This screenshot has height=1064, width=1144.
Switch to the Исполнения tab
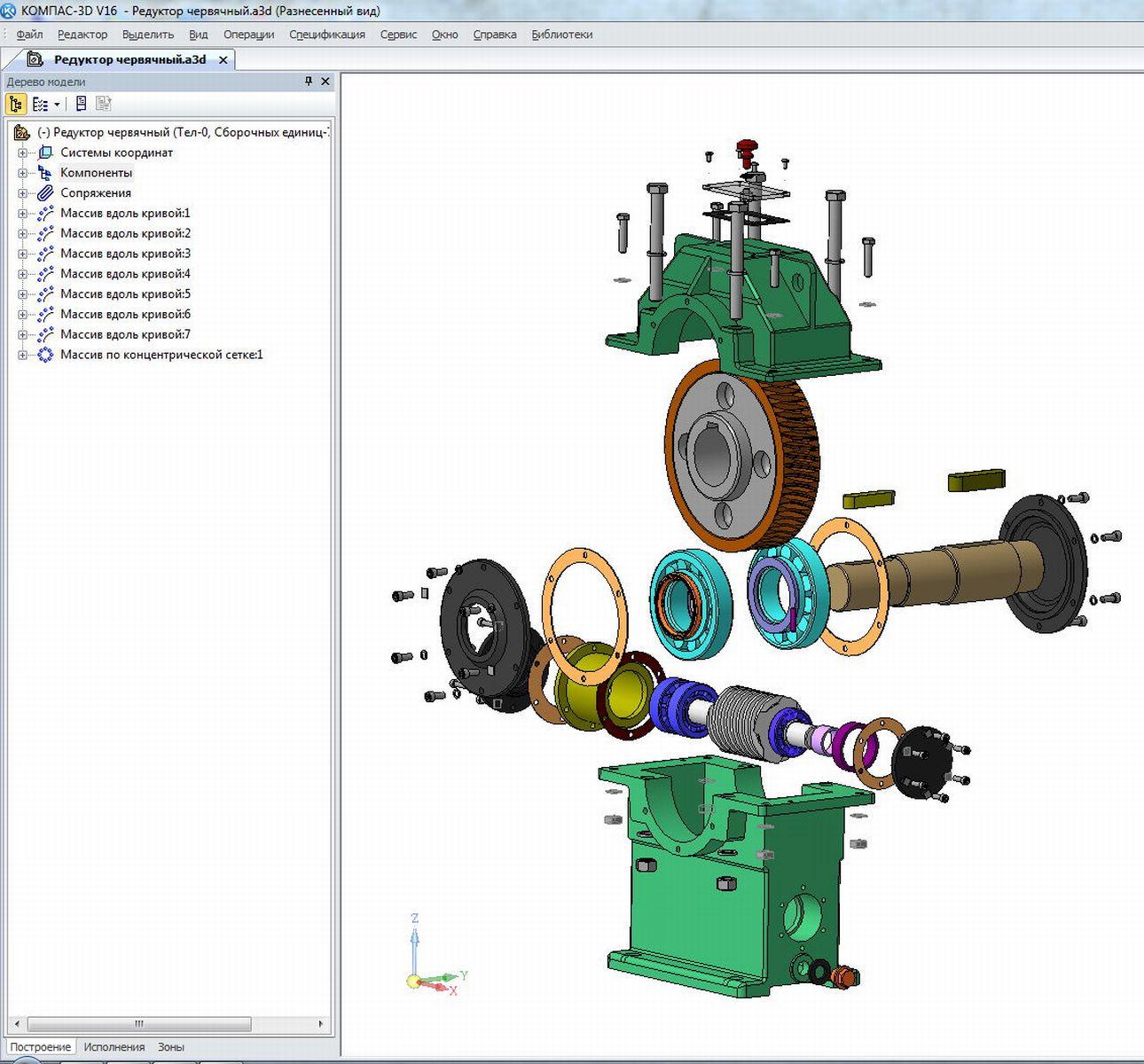pos(114,1047)
